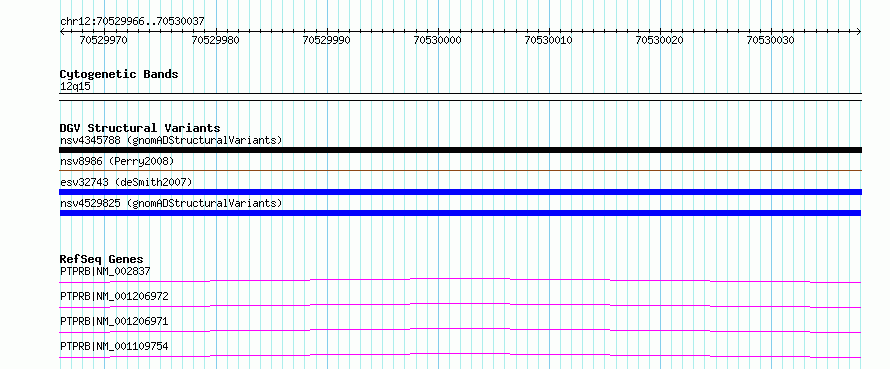
Task: Select the Cytogenetic Bands track heading
Action: point(119,74)
